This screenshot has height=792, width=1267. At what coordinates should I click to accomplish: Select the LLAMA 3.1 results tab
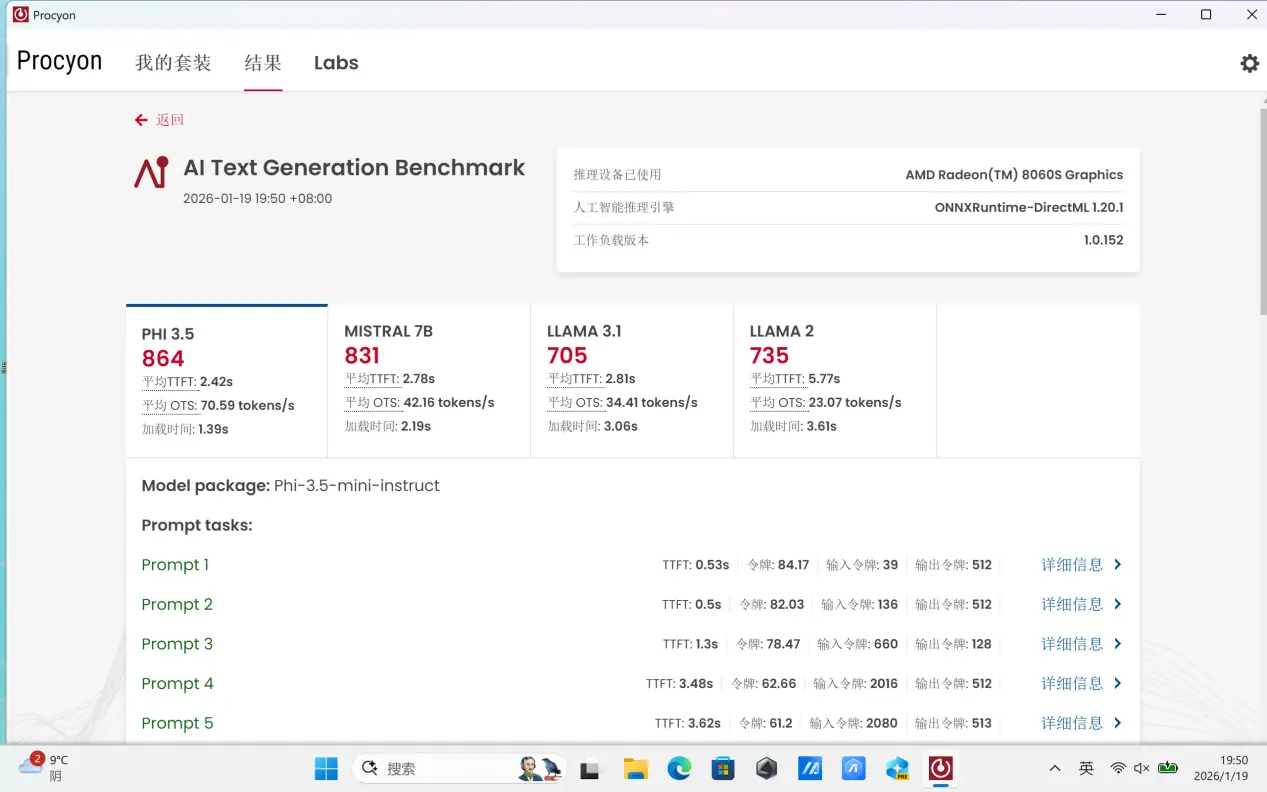(x=631, y=380)
